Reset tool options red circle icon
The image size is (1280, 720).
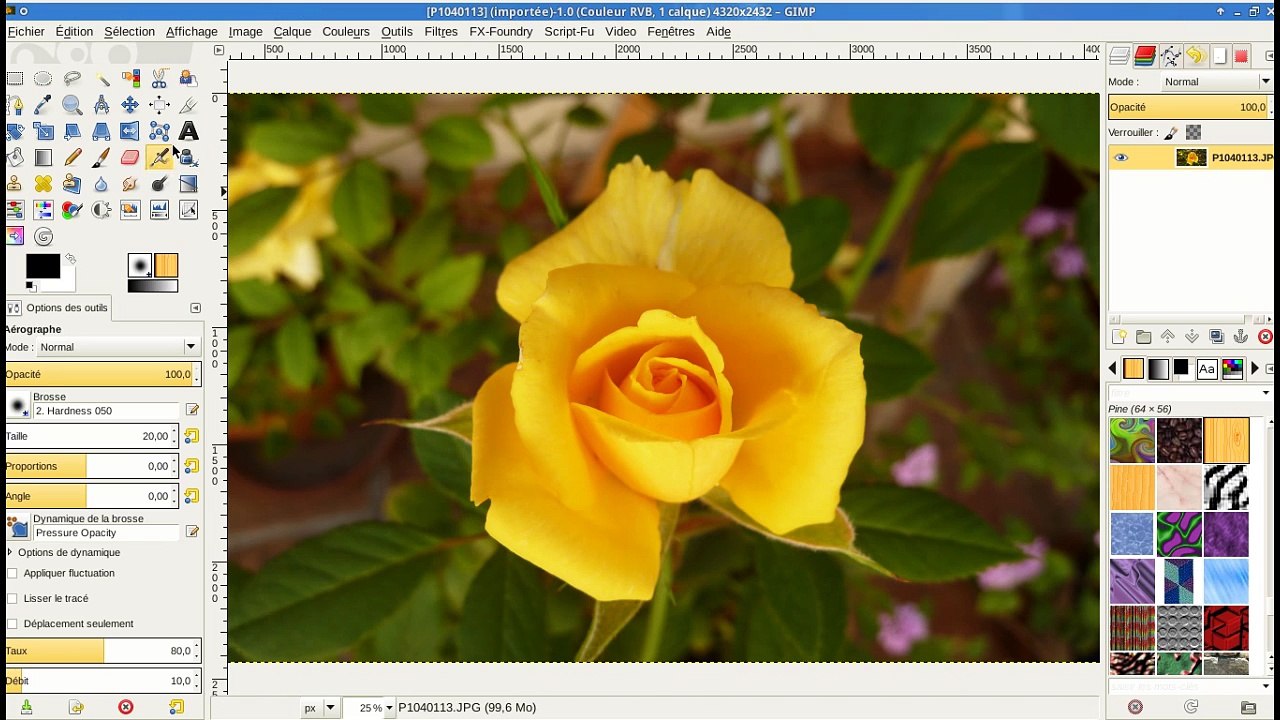pos(126,707)
